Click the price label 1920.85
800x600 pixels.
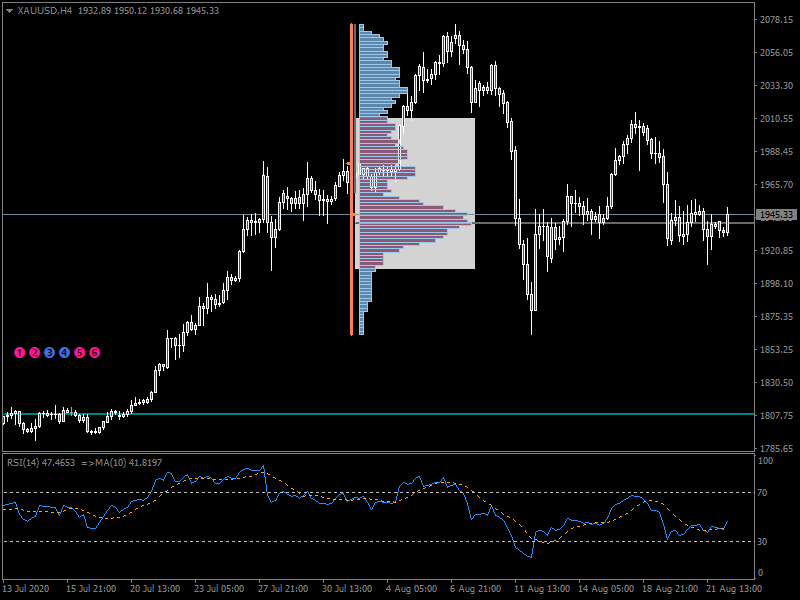point(777,251)
